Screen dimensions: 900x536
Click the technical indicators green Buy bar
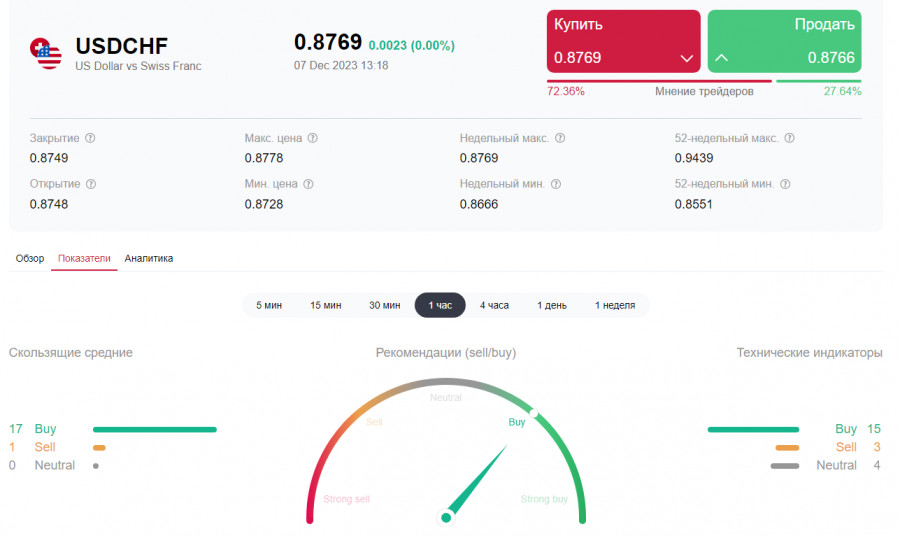[753, 429]
